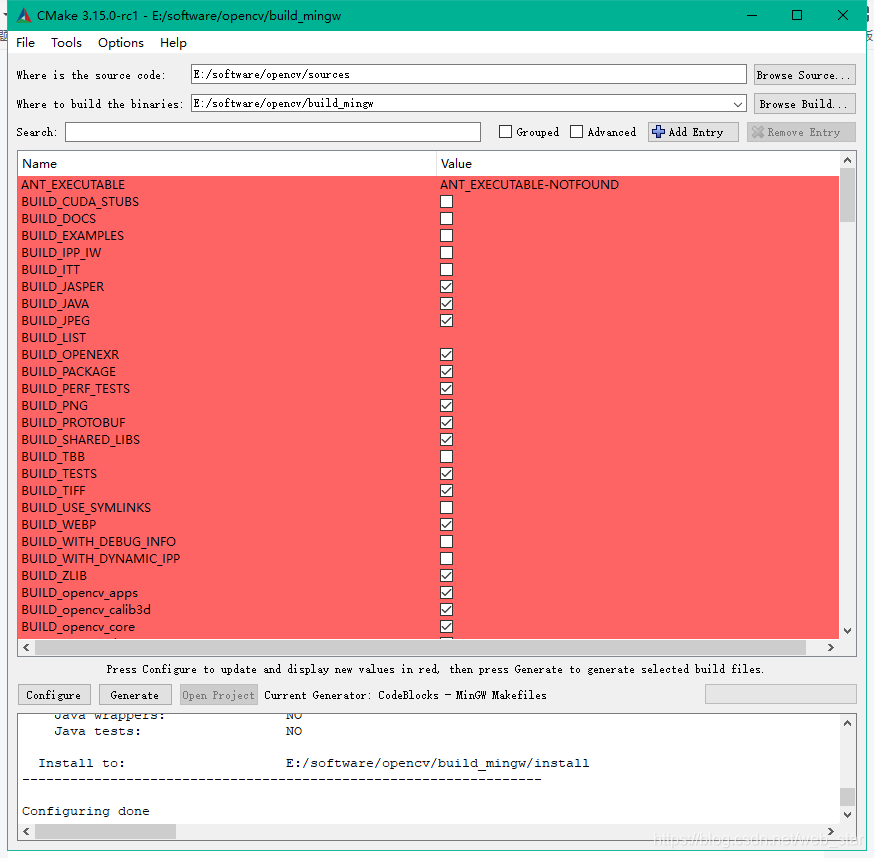The width and height of the screenshot is (874, 858).
Task: Enable the Advanced checkbox
Action: (x=576, y=132)
